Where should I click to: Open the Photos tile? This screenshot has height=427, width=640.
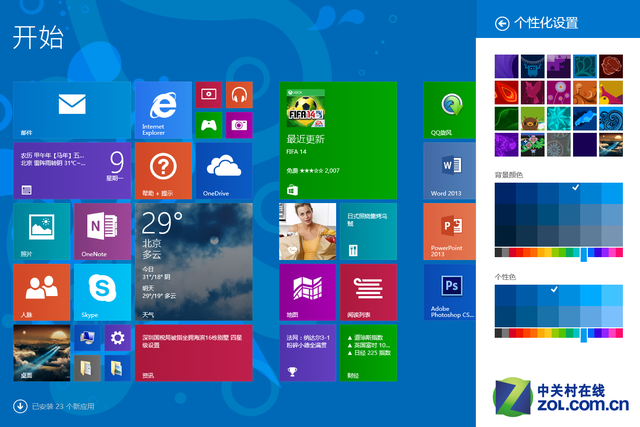coord(42,231)
